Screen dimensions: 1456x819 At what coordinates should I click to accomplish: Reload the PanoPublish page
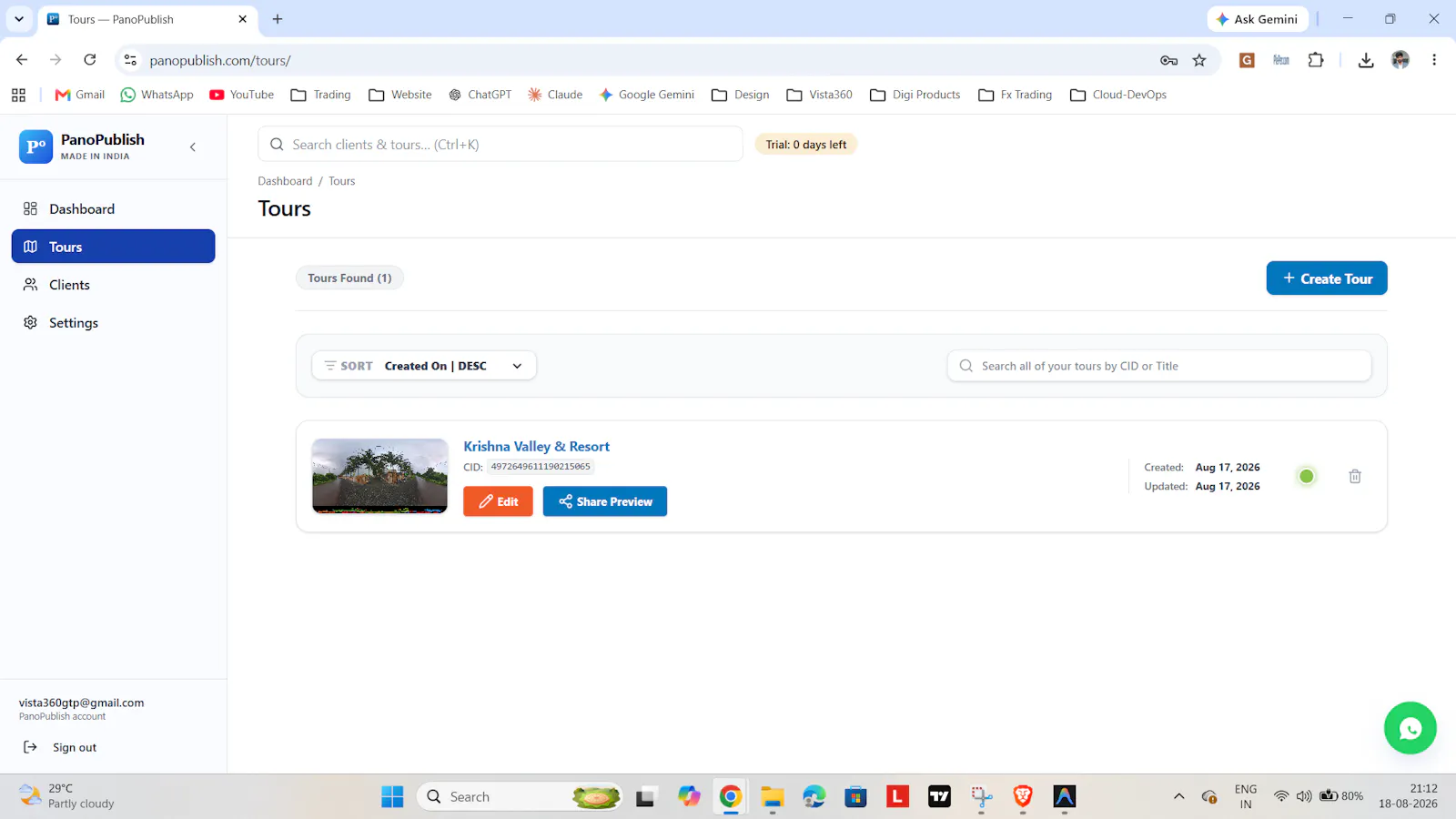pos(90,60)
